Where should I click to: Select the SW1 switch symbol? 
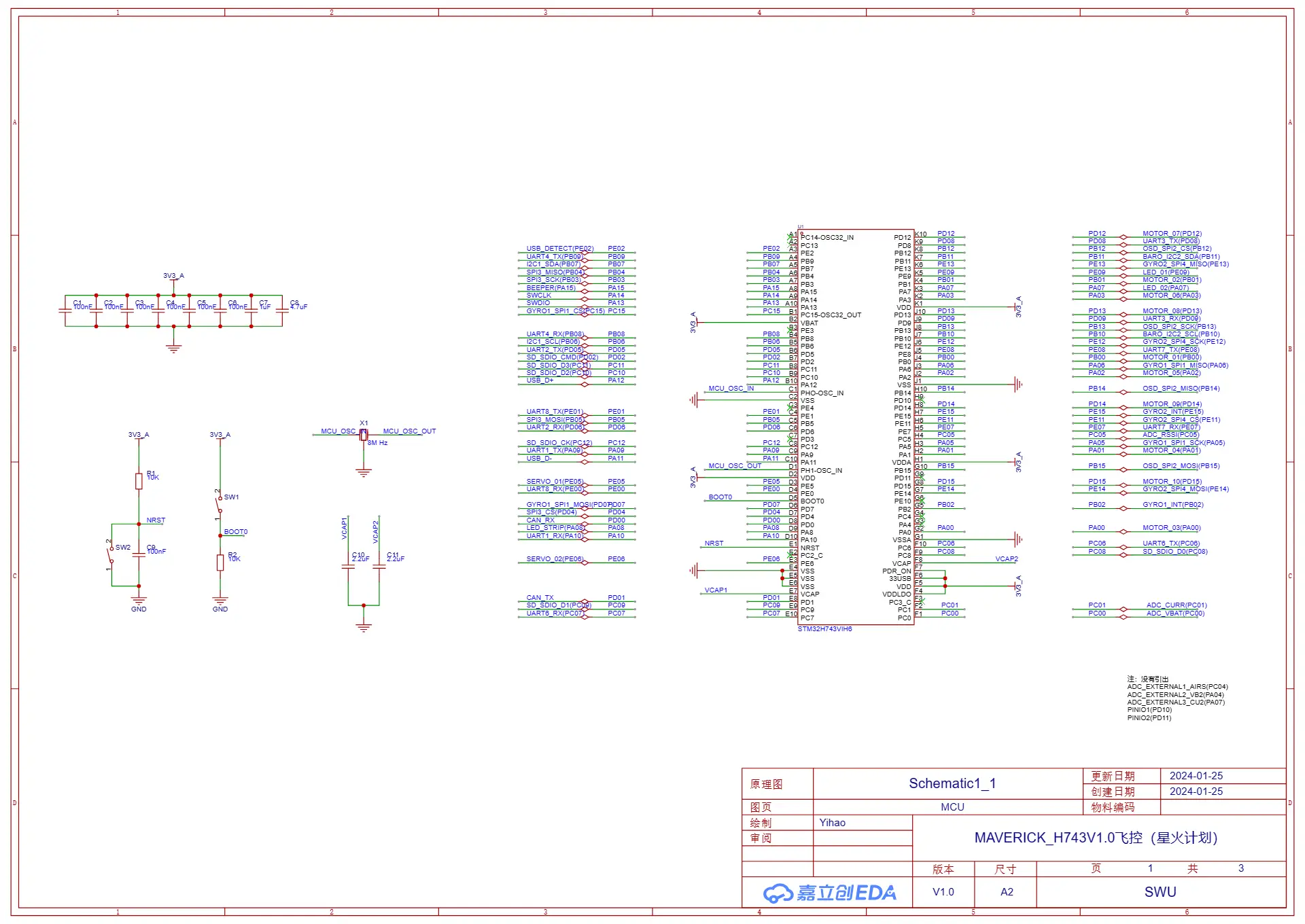click(220, 504)
